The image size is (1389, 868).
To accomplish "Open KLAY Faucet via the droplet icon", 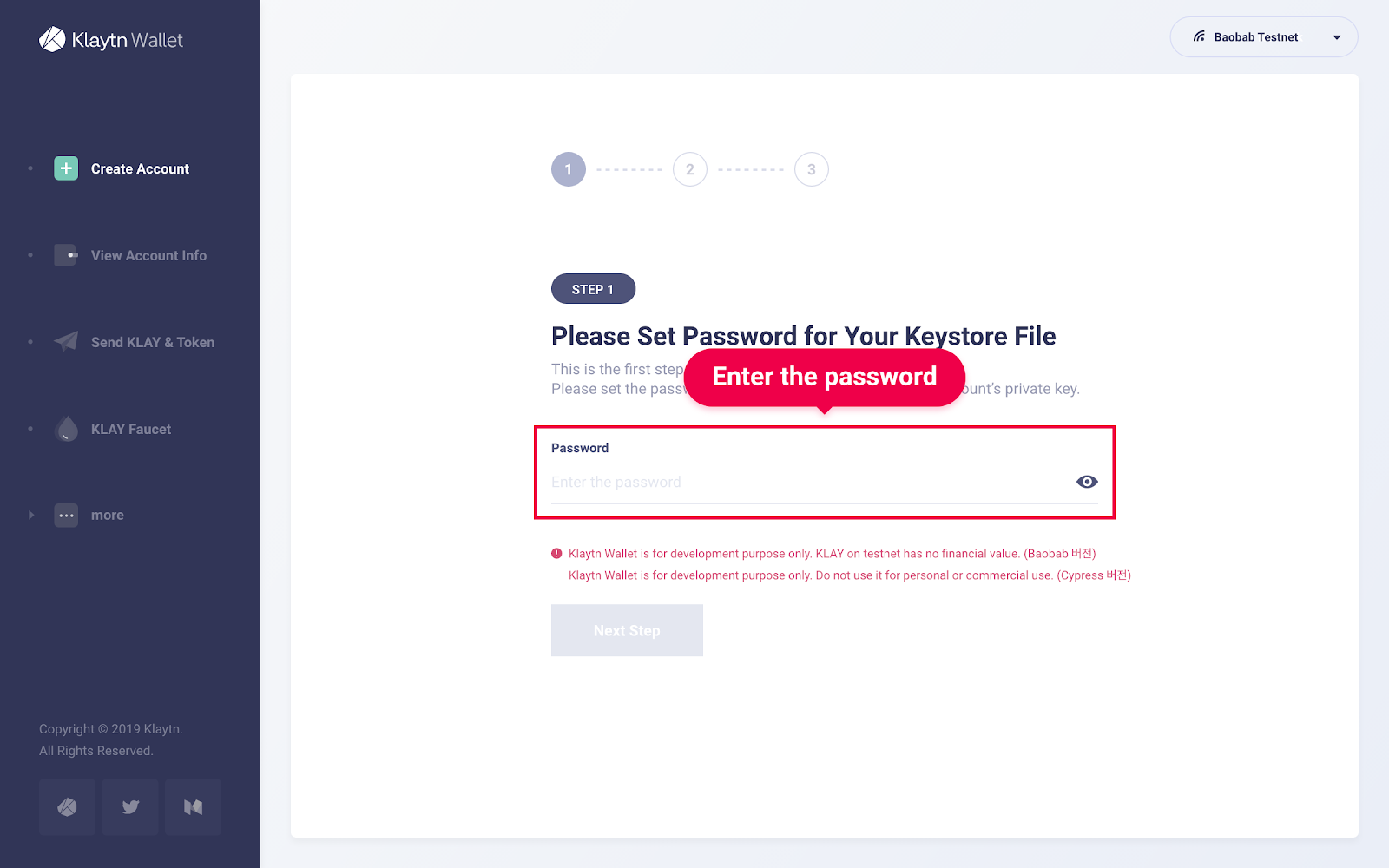I will click(x=65, y=428).
